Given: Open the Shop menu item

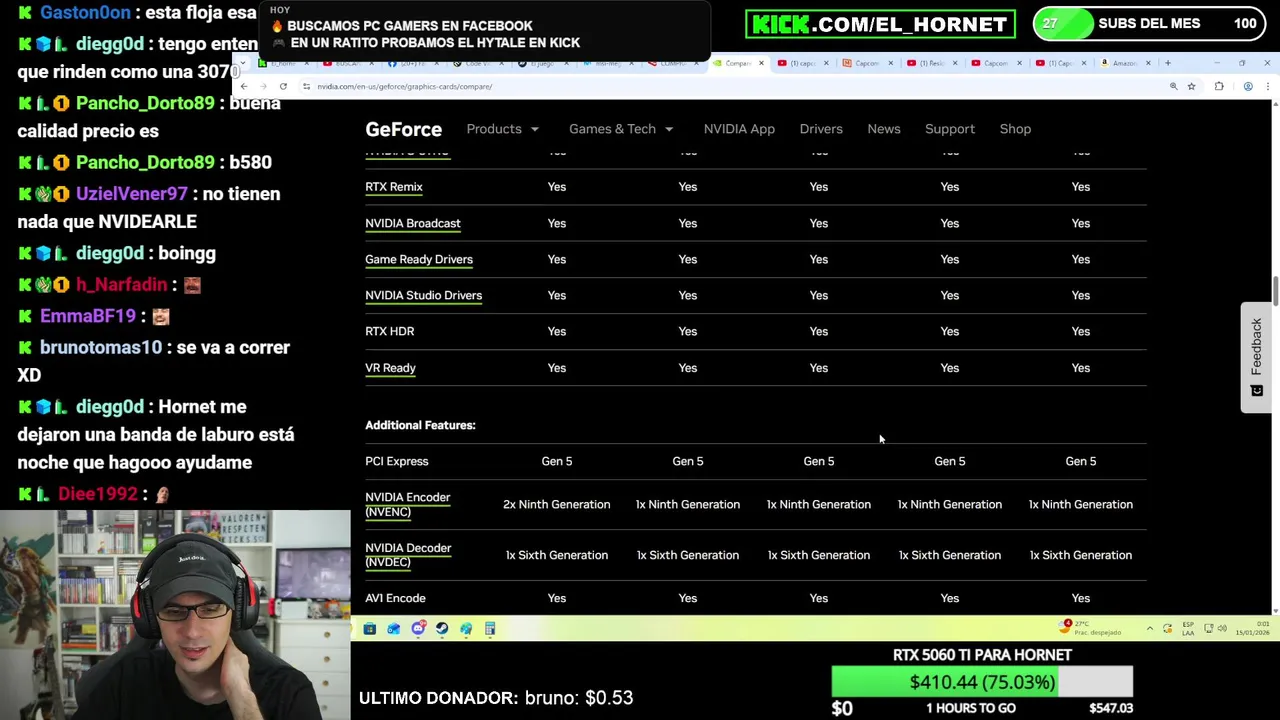Looking at the screenshot, I should [x=1015, y=129].
